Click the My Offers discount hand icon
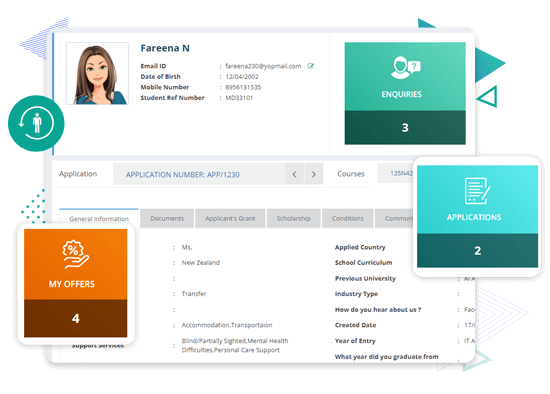550x394 pixels. pos(75,254)
